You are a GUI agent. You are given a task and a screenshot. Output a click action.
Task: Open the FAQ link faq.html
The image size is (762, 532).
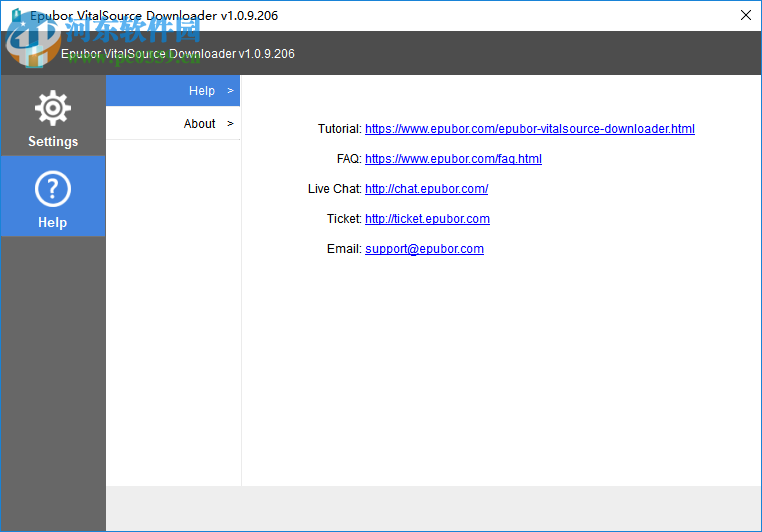453,159
